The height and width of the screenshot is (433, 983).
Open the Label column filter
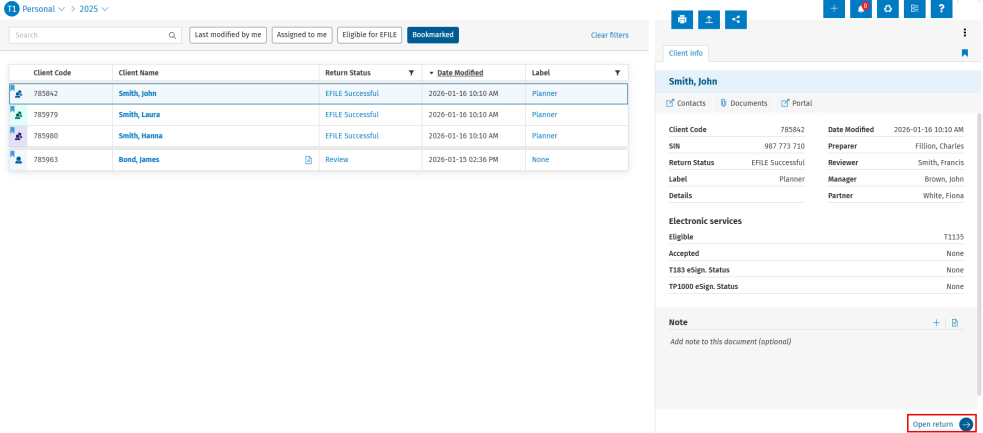[617, 73]
